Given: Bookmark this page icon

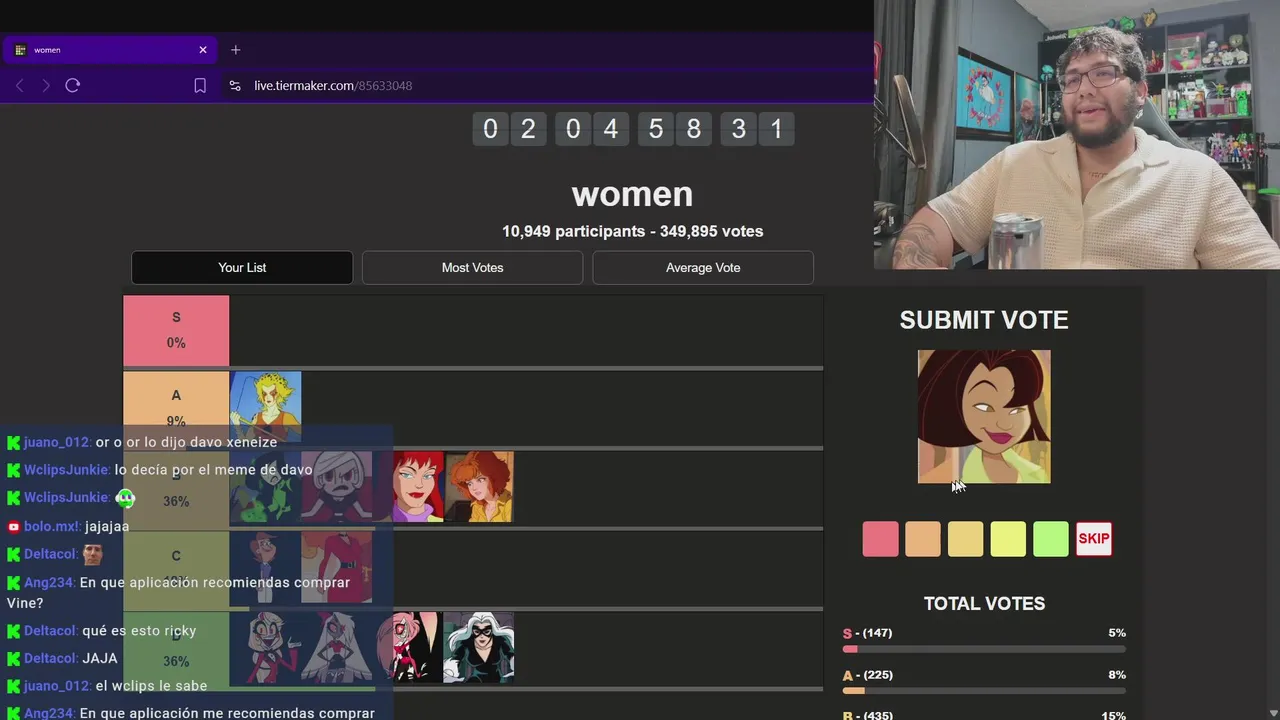Looking at the screenshot, I should pyautogui.click(x=200, y=86).
